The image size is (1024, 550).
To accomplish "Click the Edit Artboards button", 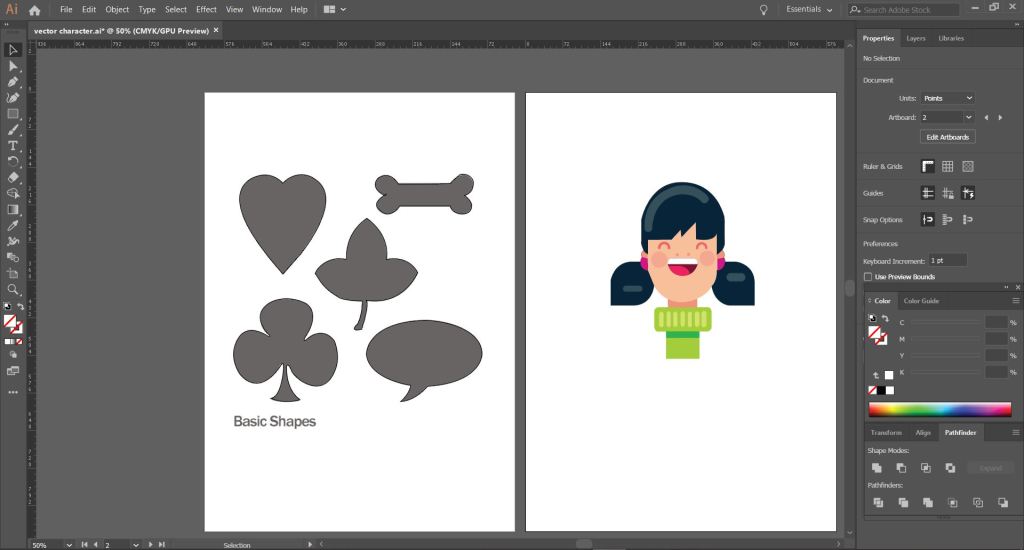I will tap(947, 137).
